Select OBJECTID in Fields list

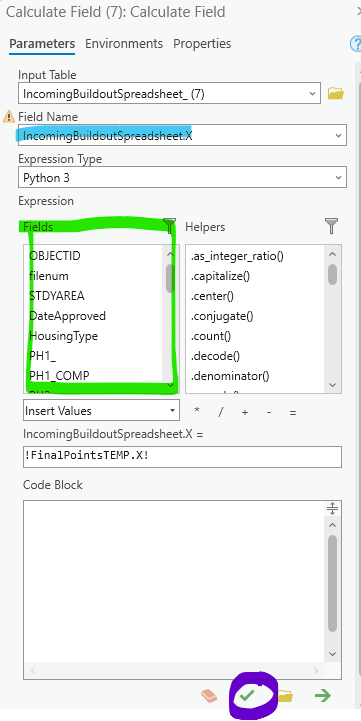click(55, 256)
